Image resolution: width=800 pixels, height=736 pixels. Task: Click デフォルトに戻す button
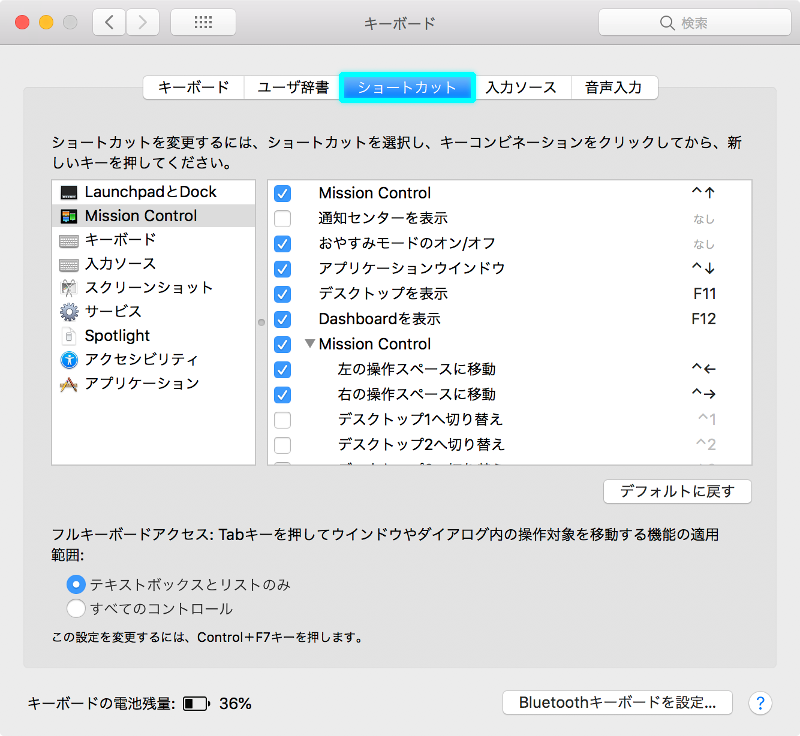(677, 492)
